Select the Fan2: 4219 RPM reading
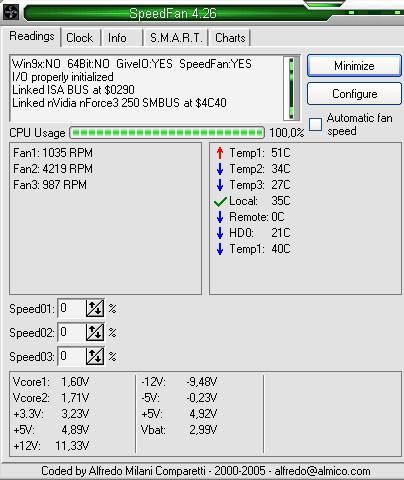This screenshot has height=480, width=404. click(x=53, y=169)
